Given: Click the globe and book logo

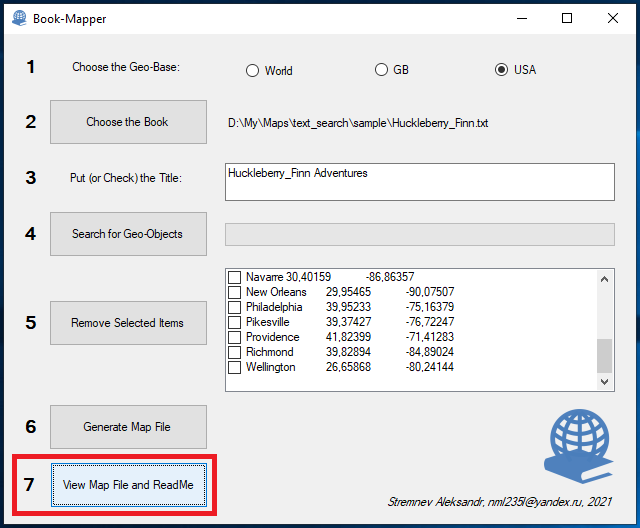Looking at the screenshot, I should coord(579,446).
